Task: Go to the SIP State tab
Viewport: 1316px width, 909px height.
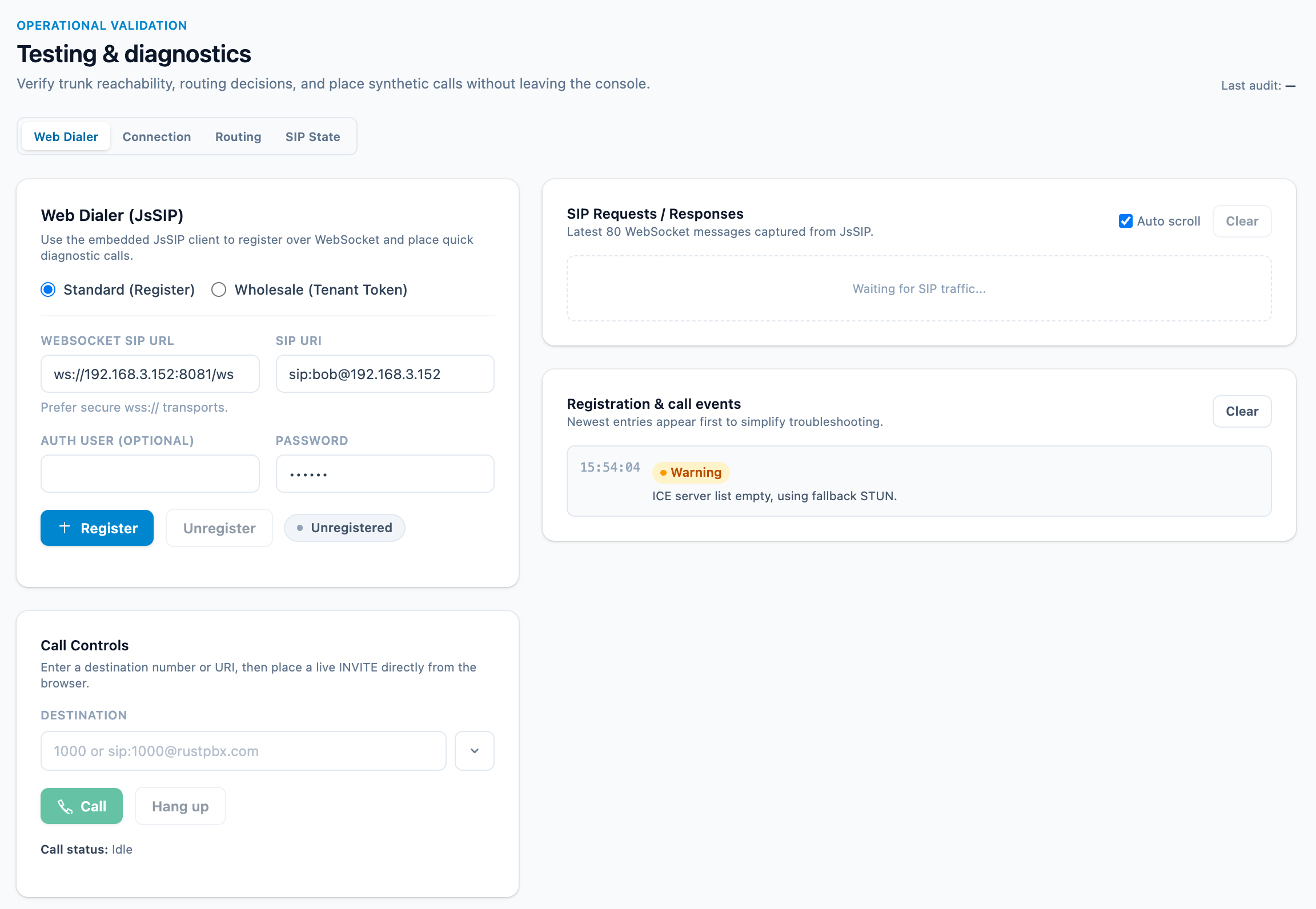Action: [x=312, y=136]
